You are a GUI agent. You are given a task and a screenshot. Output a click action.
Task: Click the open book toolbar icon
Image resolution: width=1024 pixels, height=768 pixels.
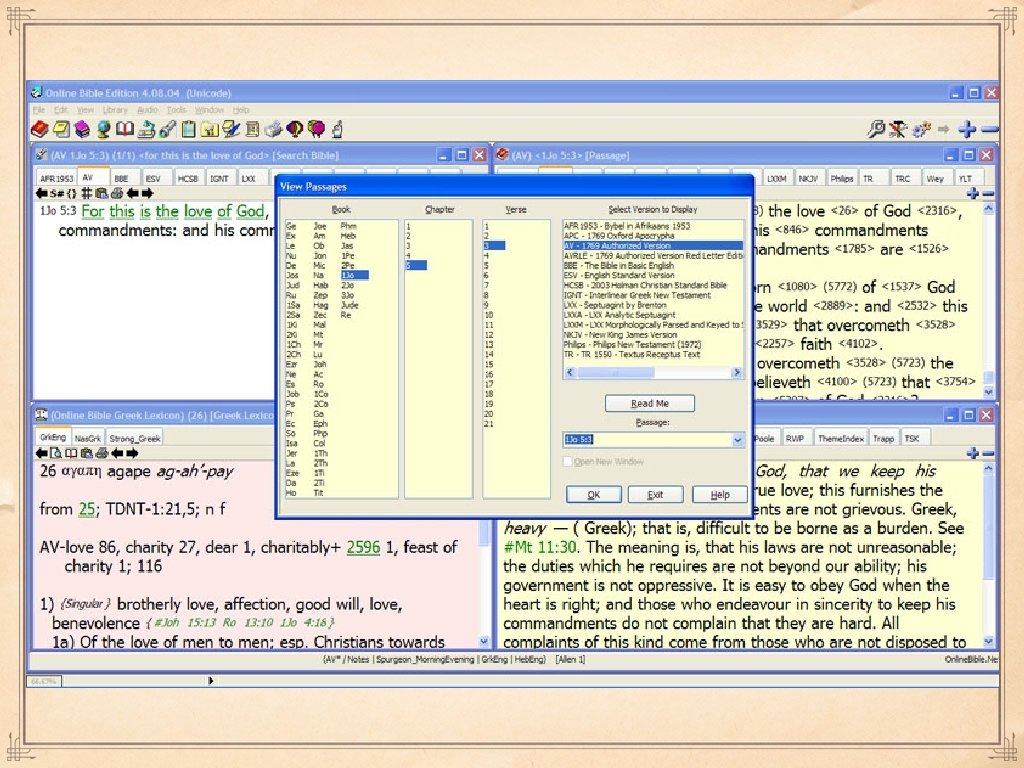tap(125, 129)
